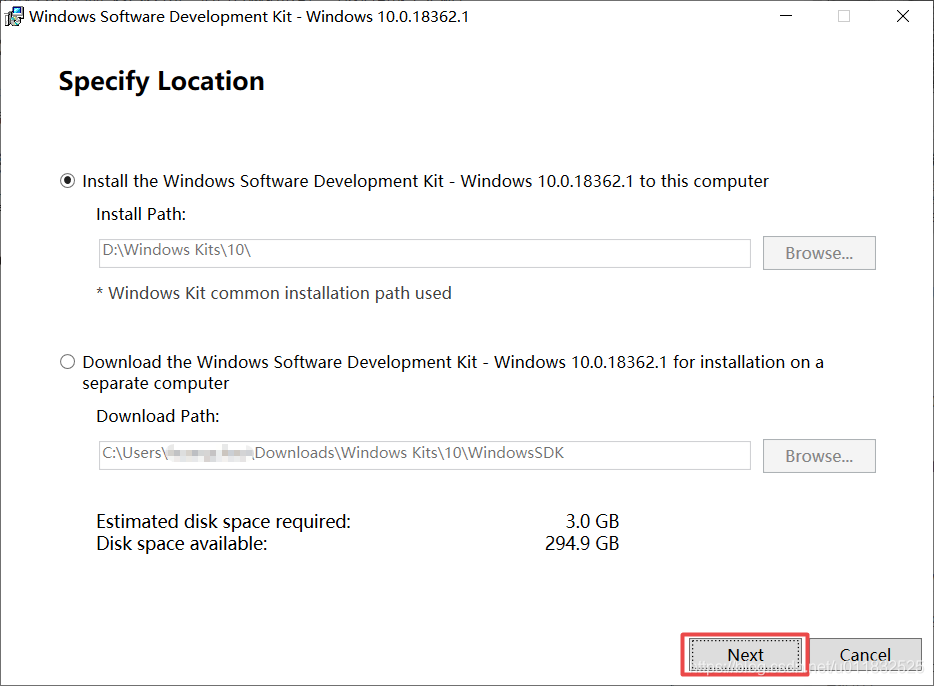This screenshot has height=686, width=934.
Task: Click the Windows SDK installer title bar icon
Action: (14, 17)
